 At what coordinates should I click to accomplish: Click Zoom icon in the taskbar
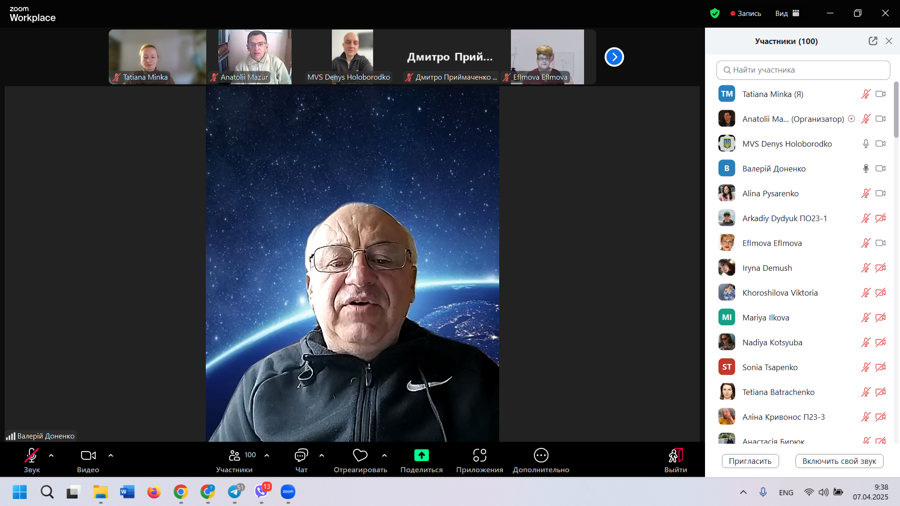click(288, 492)
